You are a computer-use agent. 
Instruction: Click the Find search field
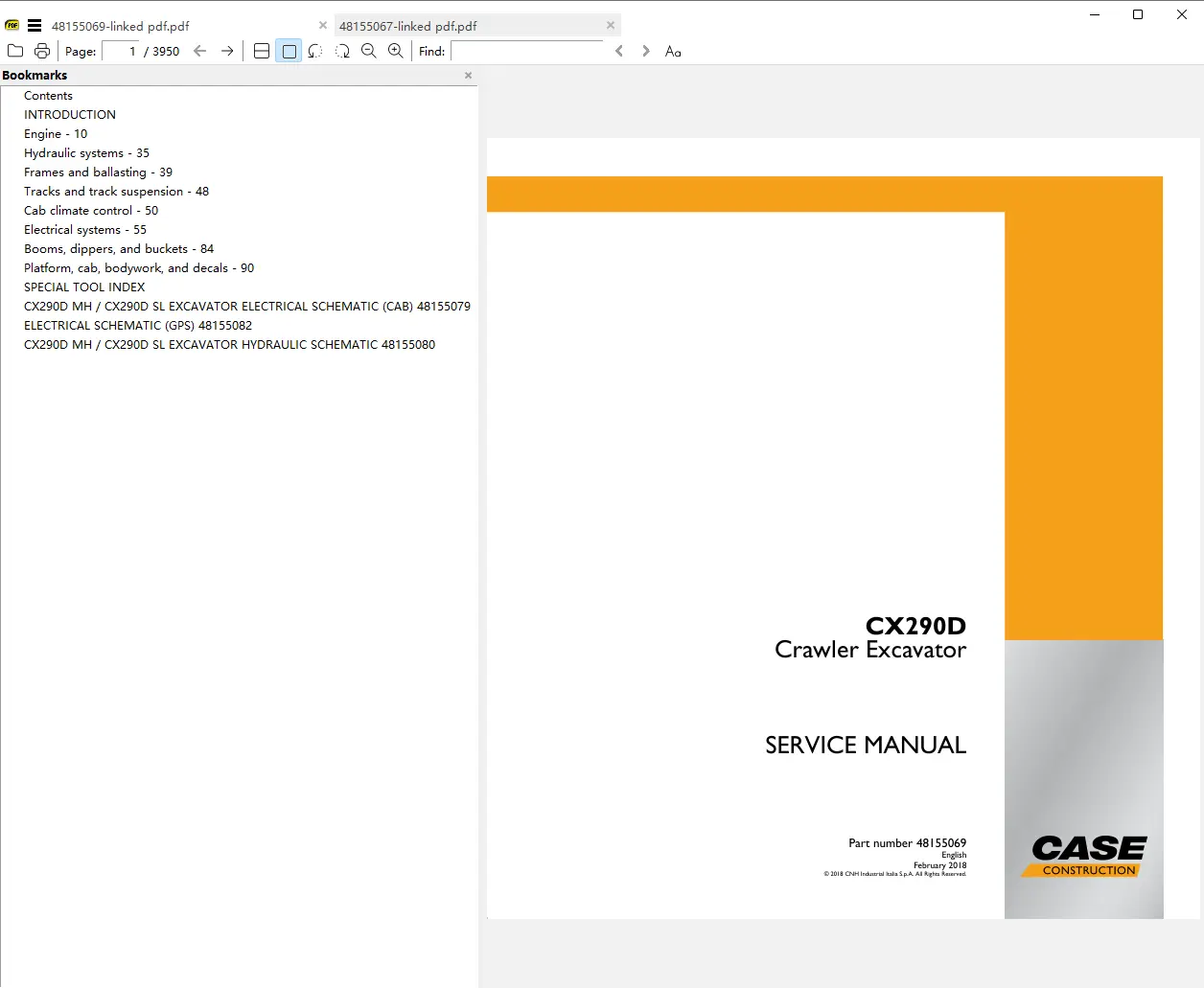527,51
